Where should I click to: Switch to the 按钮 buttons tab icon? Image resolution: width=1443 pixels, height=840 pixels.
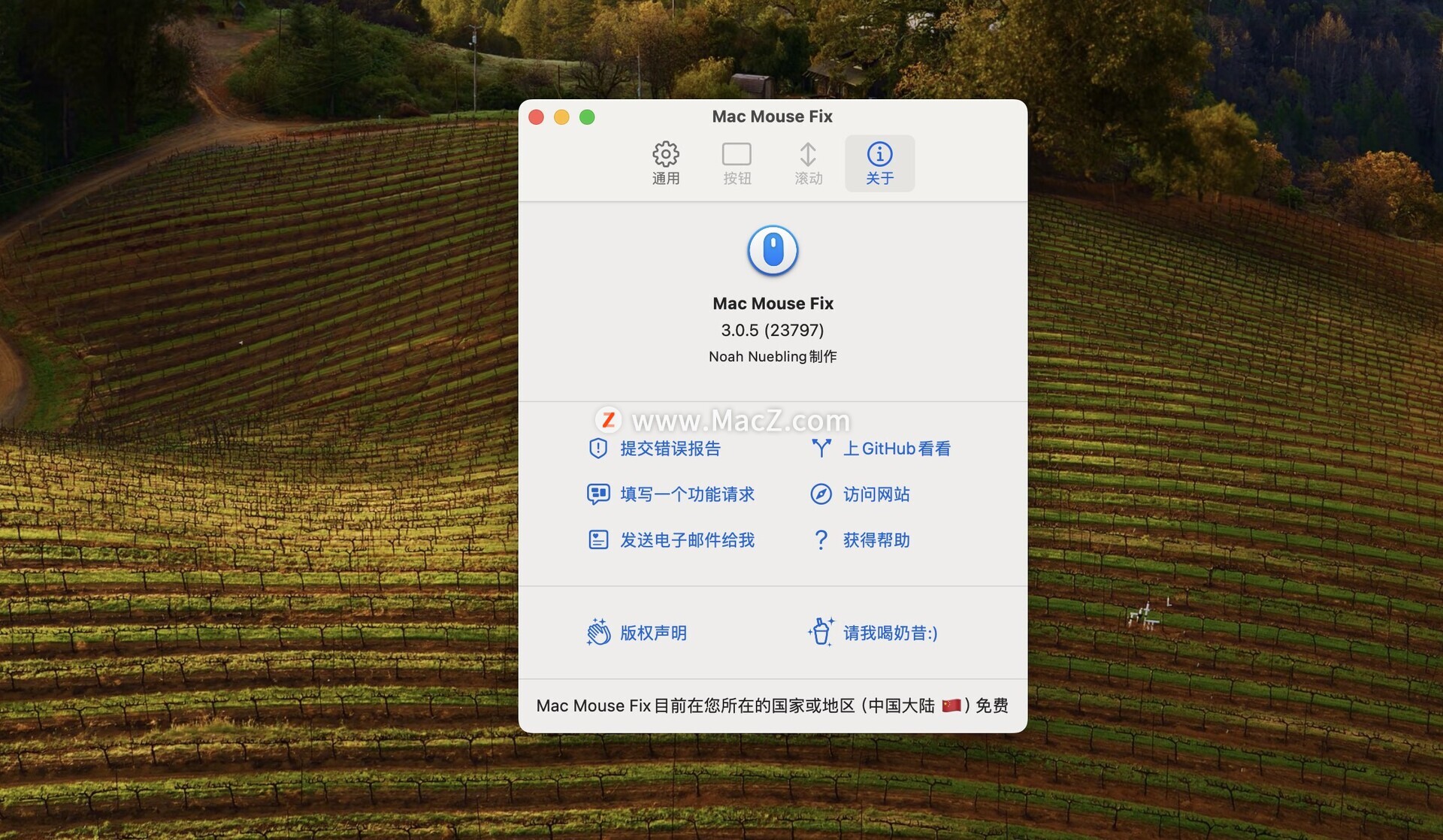coord(737,154)
